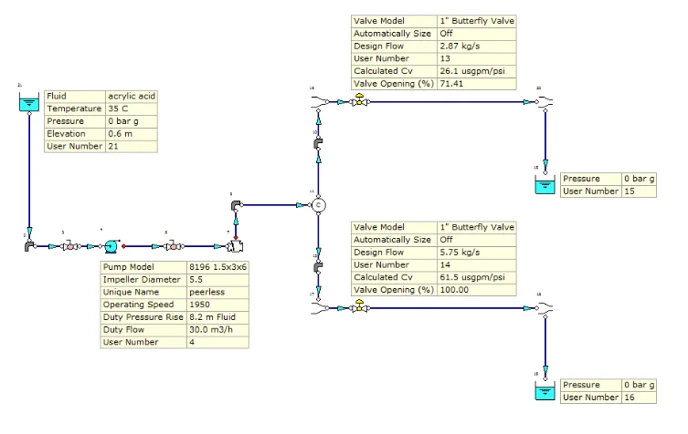Click the 71.41 Valve Opening value
This screenshot has height=434, width=688.
(x=477, y=84)
